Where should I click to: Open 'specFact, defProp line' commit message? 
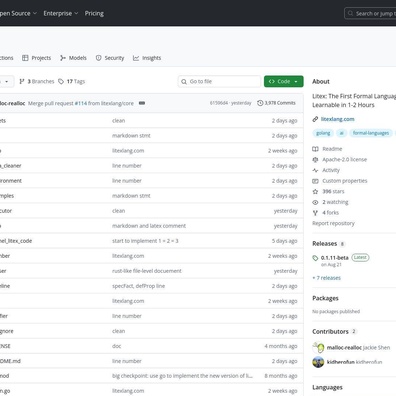[138, 286]
